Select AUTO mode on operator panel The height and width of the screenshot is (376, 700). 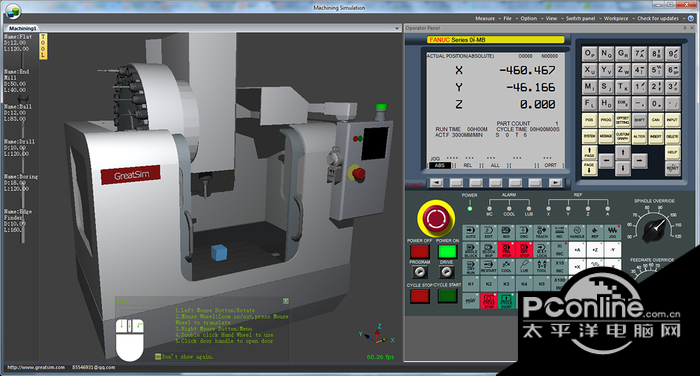pos(471,232)
